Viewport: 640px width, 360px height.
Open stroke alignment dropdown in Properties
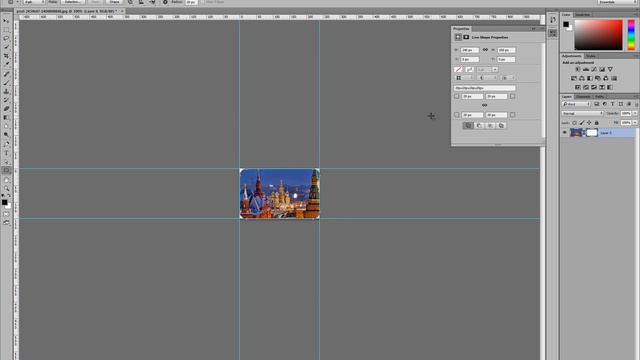coord(465,78)
